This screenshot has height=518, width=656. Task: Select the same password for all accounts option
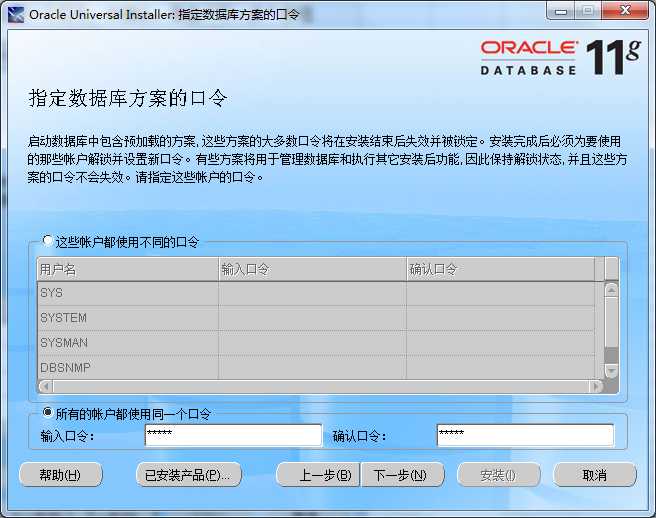coord(48,413)
